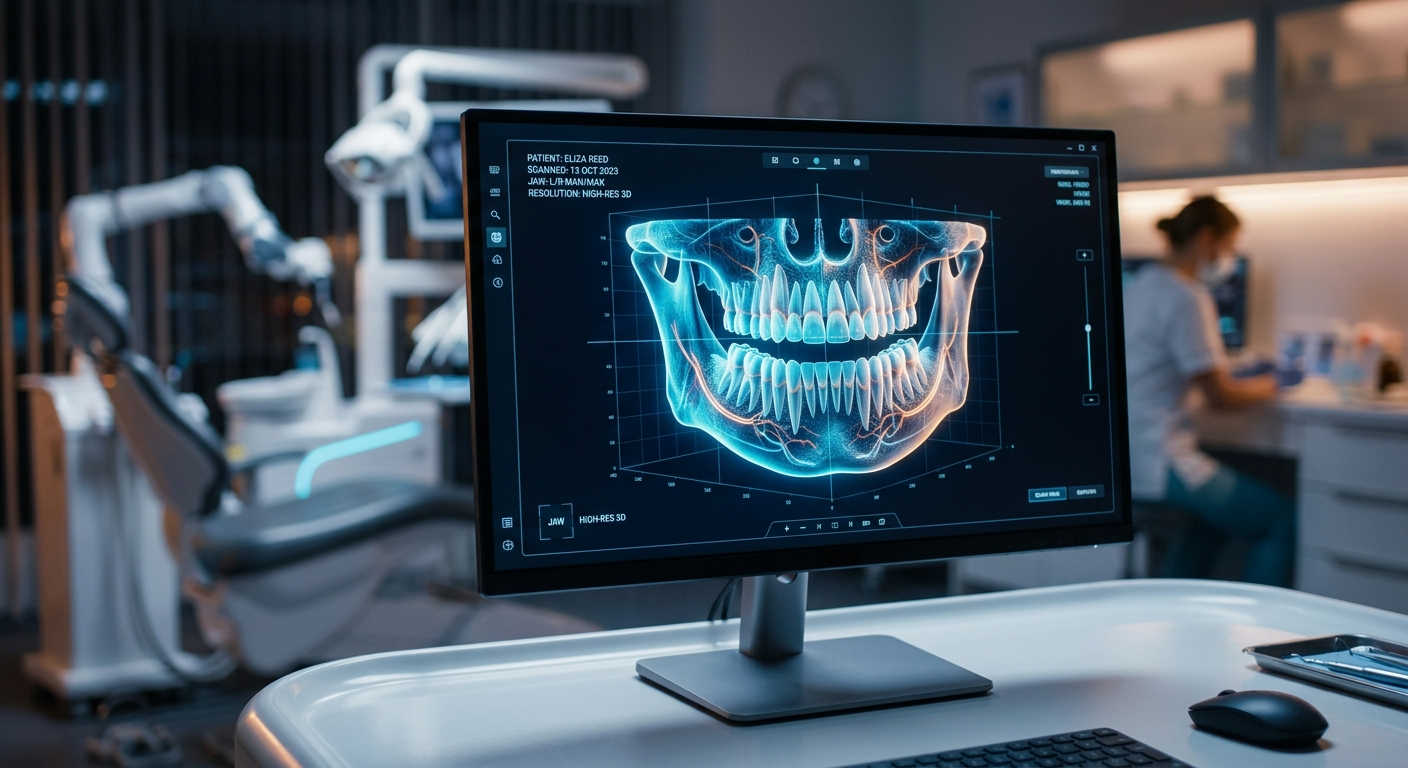The image size is (1408, 768).
Task: Select the circle icon in top toolbar
Action: (x=796, y=160)
